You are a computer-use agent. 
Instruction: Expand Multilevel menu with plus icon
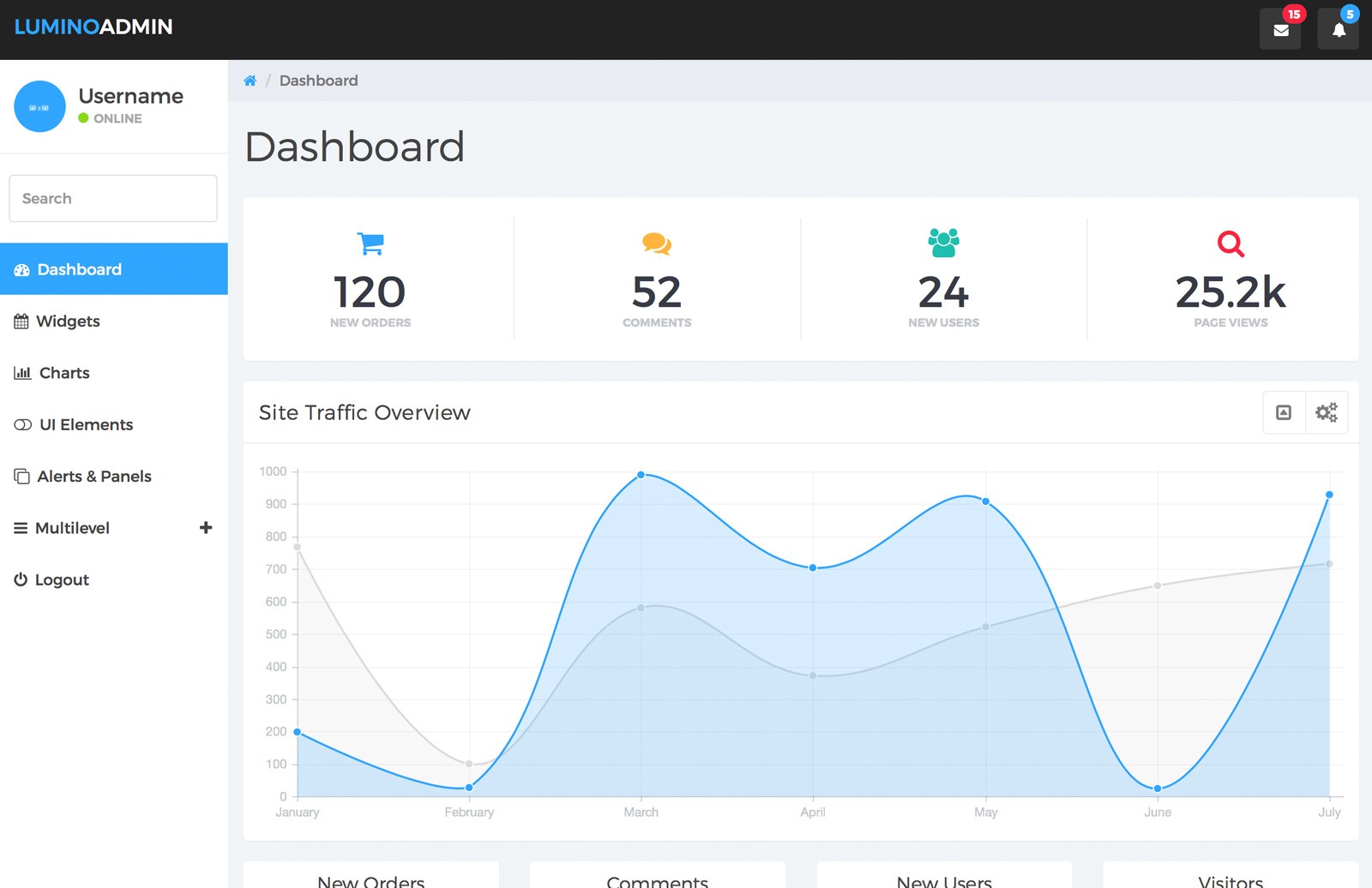206,528
